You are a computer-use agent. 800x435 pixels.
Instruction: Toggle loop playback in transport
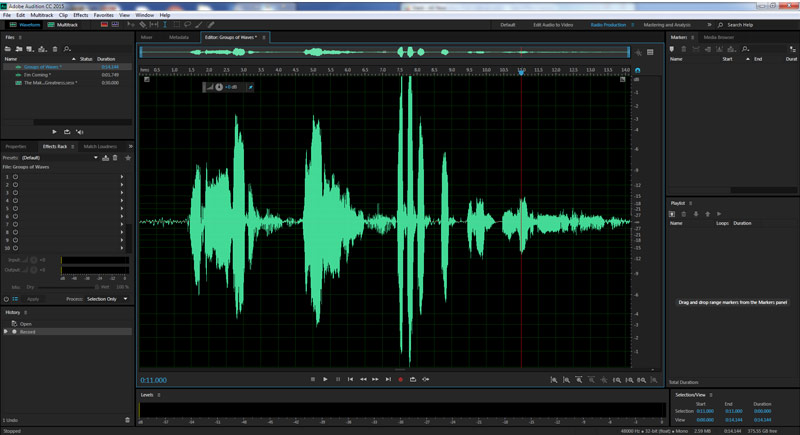[x=413, y=379]
